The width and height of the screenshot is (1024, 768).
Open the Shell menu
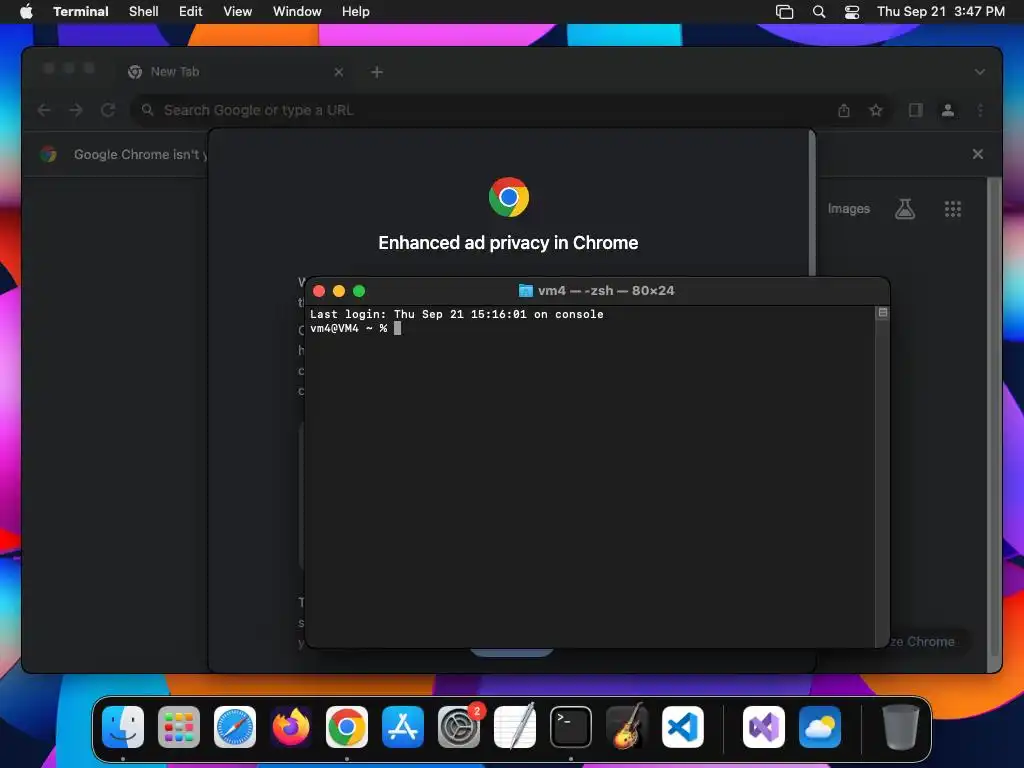pos(144,11)
